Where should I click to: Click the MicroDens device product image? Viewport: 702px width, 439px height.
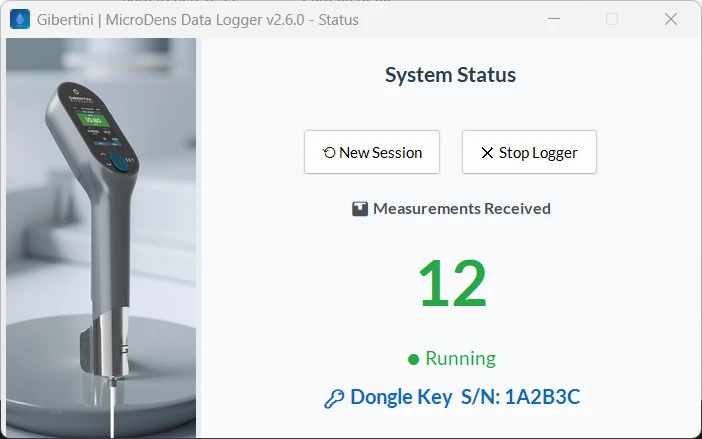pyautogui.click(x=101, y=238)
